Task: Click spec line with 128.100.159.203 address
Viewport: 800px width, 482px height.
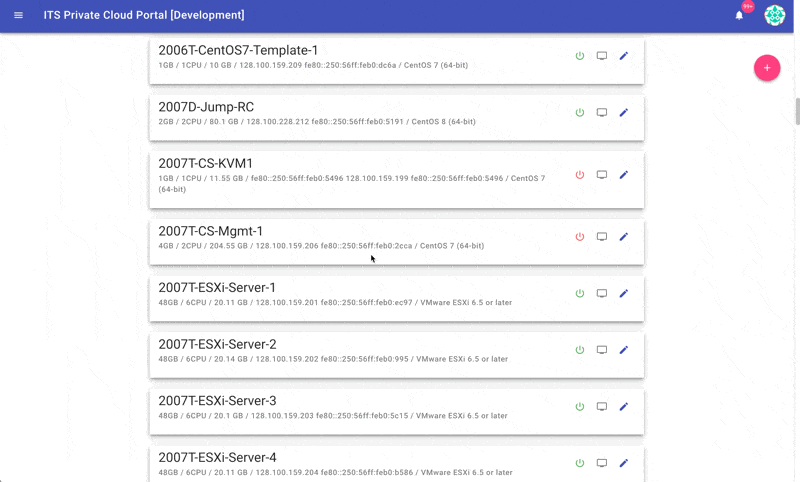Action: pyautogui.click(x=333, y=416)
